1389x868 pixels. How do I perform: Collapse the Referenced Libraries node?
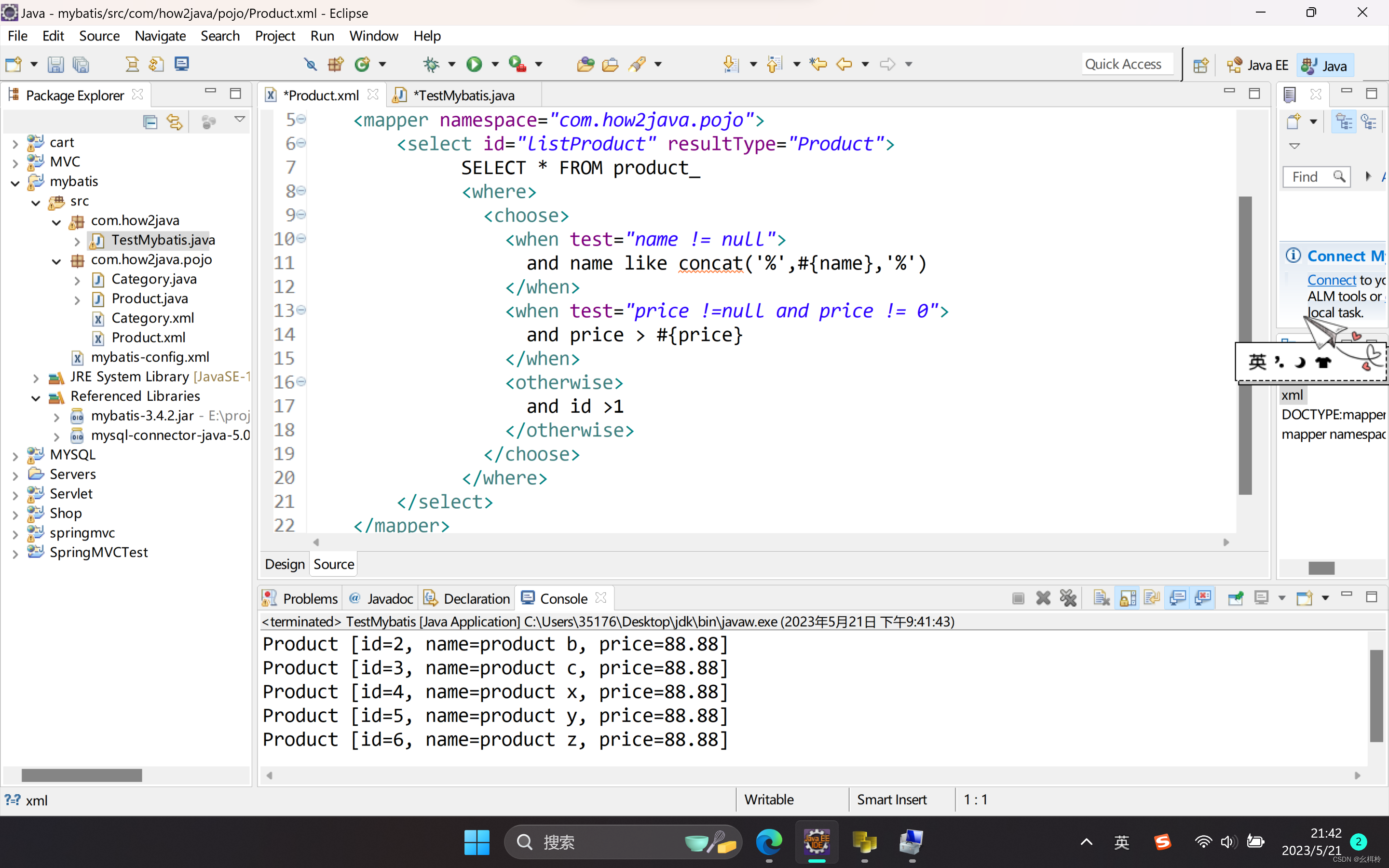click(x=36, y=397)
